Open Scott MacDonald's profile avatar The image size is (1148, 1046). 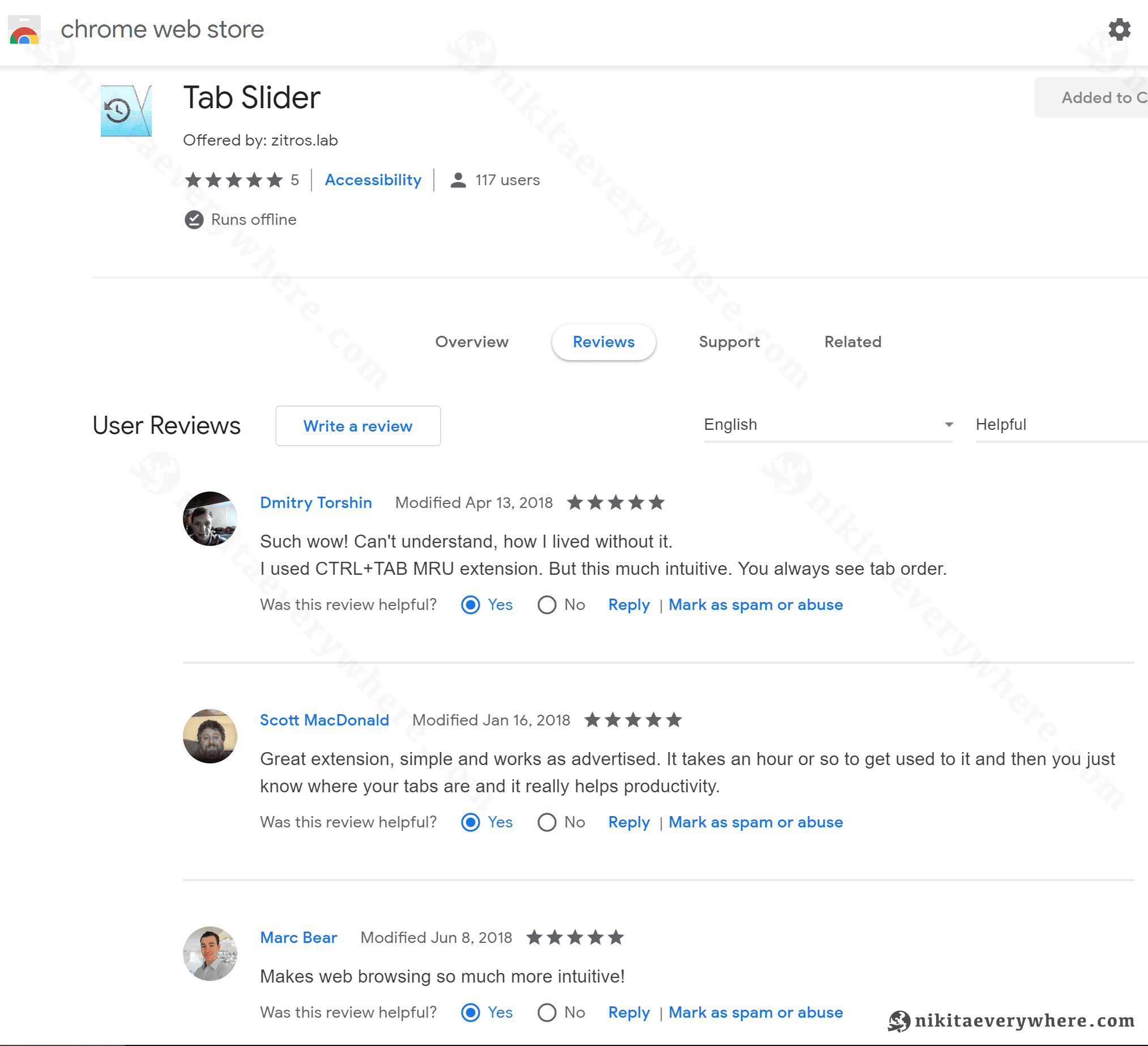click(x=210, y=736)
